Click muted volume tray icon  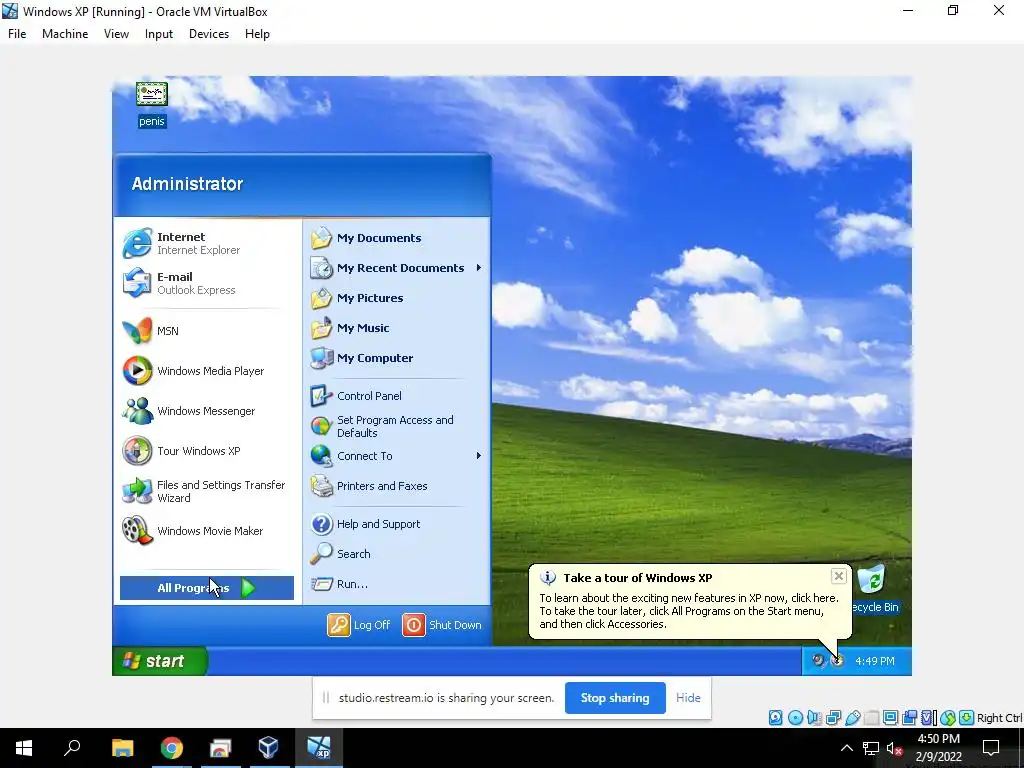coord(894,748)
